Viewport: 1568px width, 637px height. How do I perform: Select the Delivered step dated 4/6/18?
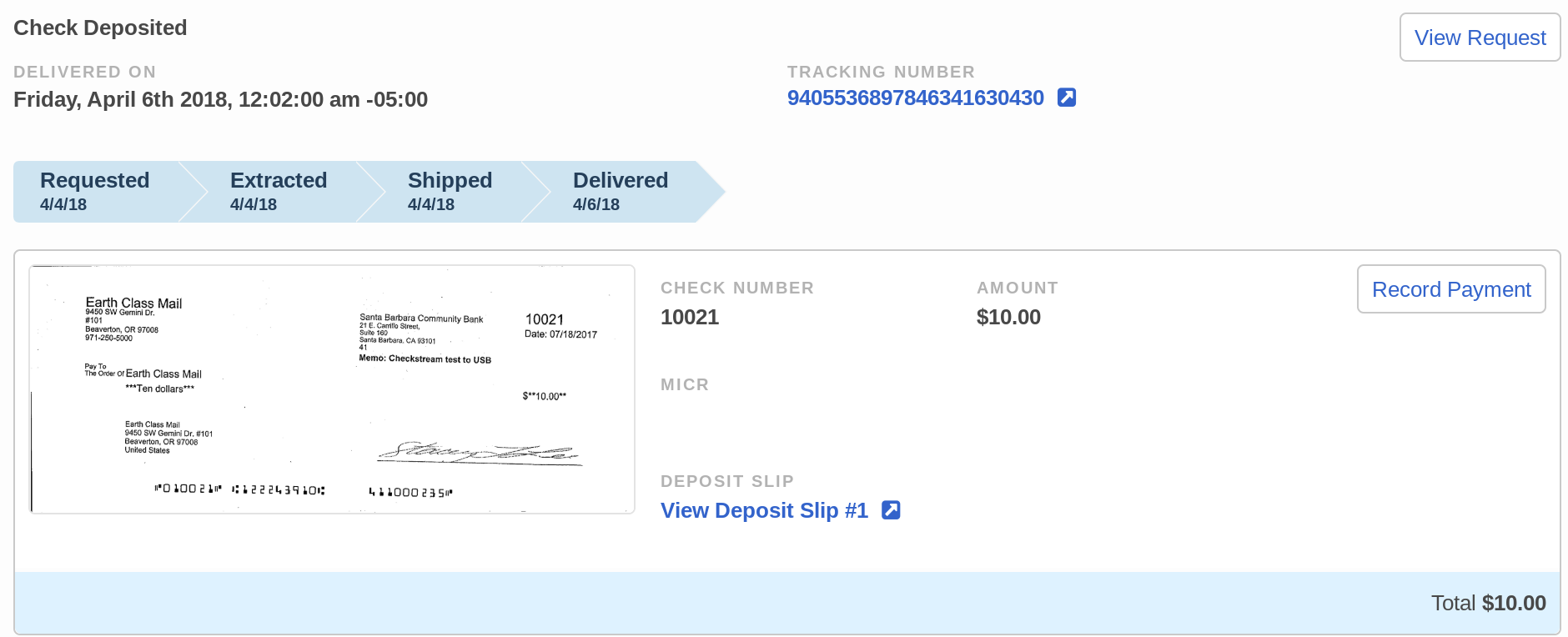pos(621,191)
